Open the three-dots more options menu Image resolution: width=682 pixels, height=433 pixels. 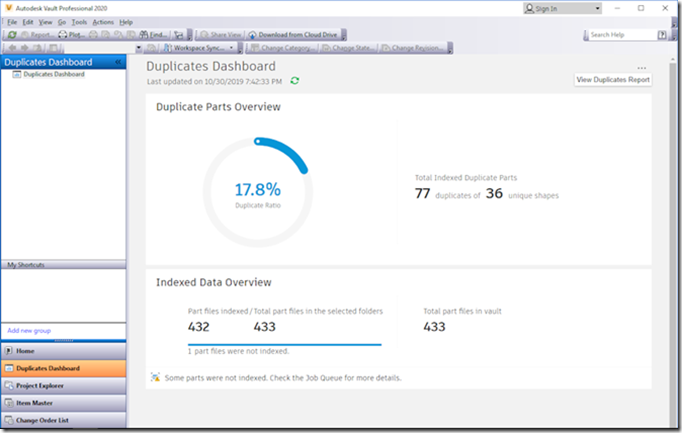coord(642,68)
